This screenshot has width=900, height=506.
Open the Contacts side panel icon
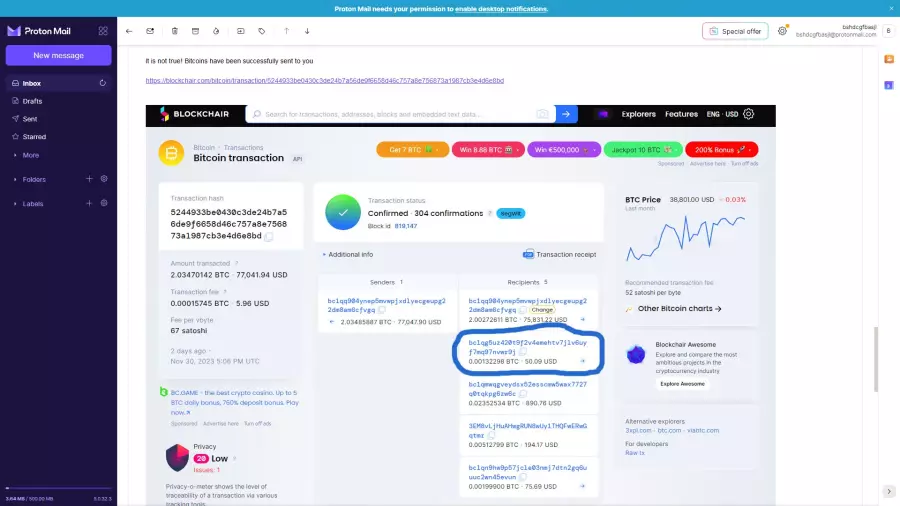889,59
